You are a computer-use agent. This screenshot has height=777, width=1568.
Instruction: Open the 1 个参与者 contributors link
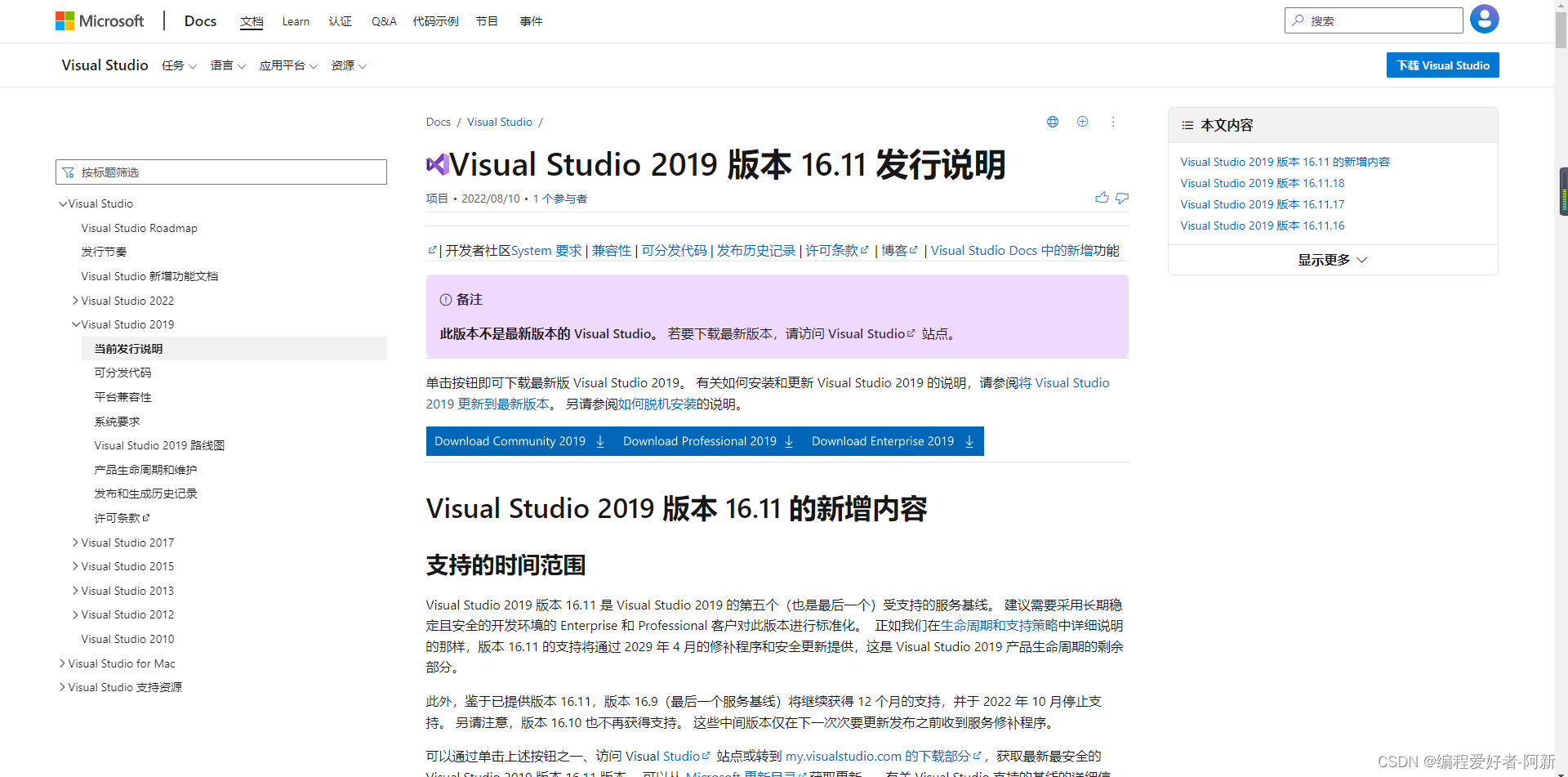click(x=560, y=199)
